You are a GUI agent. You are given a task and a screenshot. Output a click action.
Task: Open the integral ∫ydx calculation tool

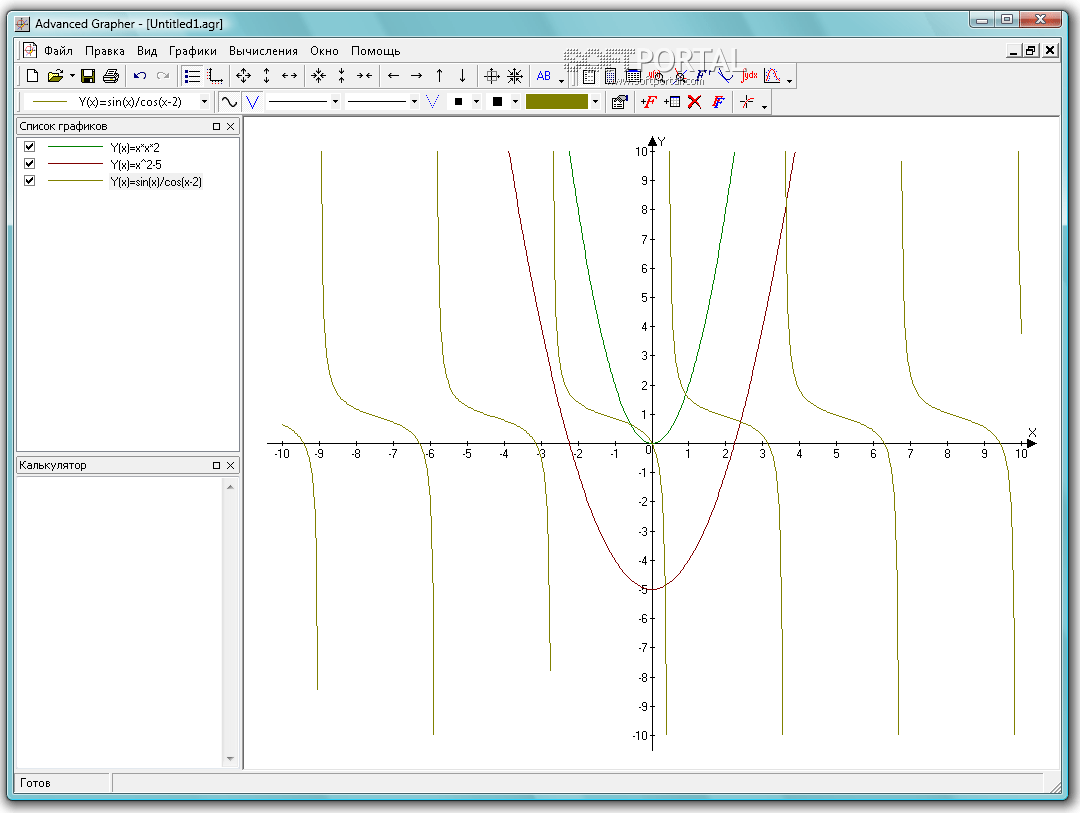749,75
